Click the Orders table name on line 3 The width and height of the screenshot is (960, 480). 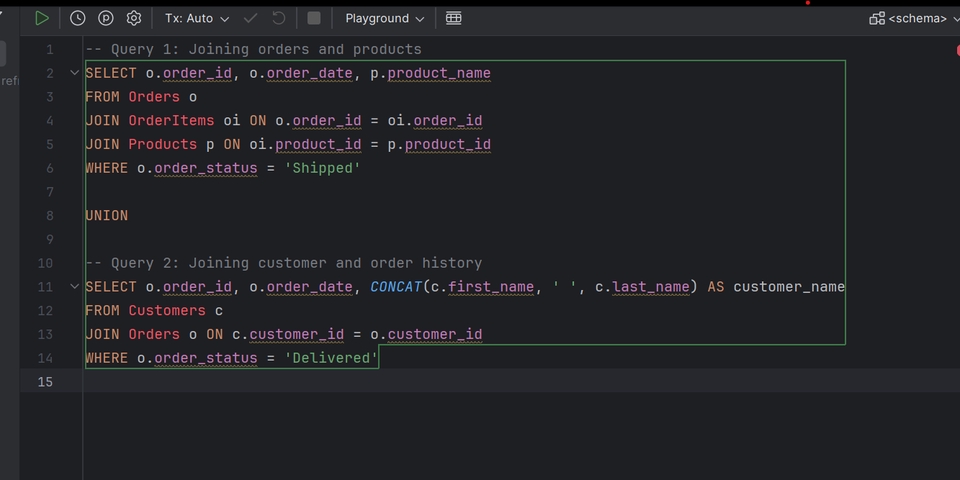click(x=154, y=97)
